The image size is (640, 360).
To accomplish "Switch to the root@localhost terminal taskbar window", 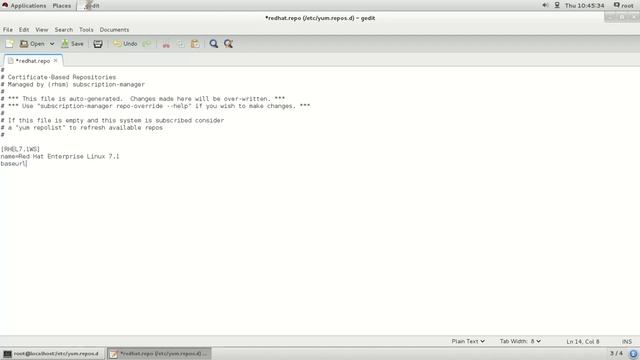I will pyautogui.click(x=52, y=353).
